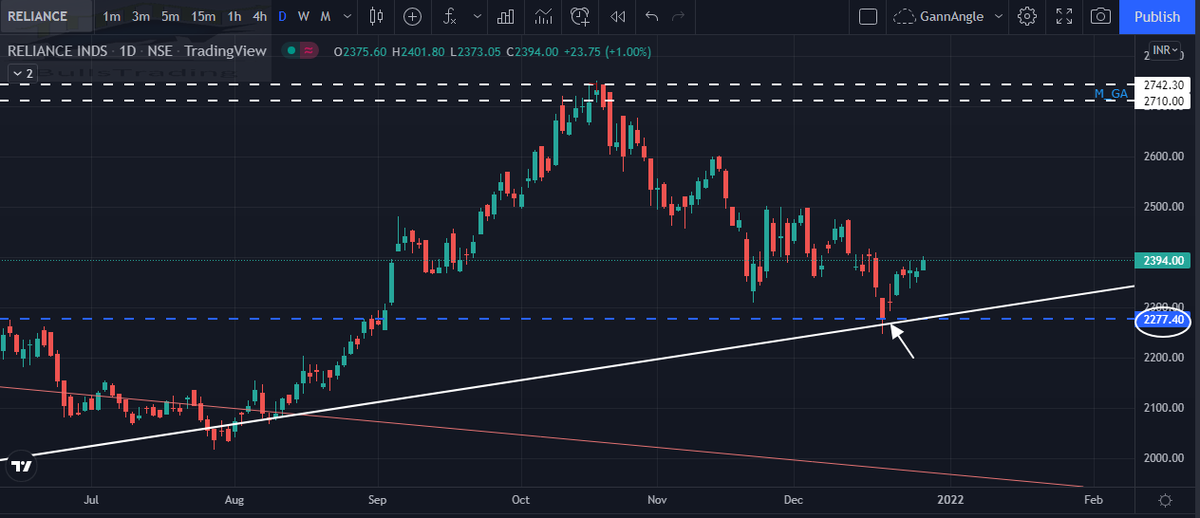The height and width of the screenshot is (518, 1200).
Task: Select the 5m timeframe
Action: click(171, 17)
